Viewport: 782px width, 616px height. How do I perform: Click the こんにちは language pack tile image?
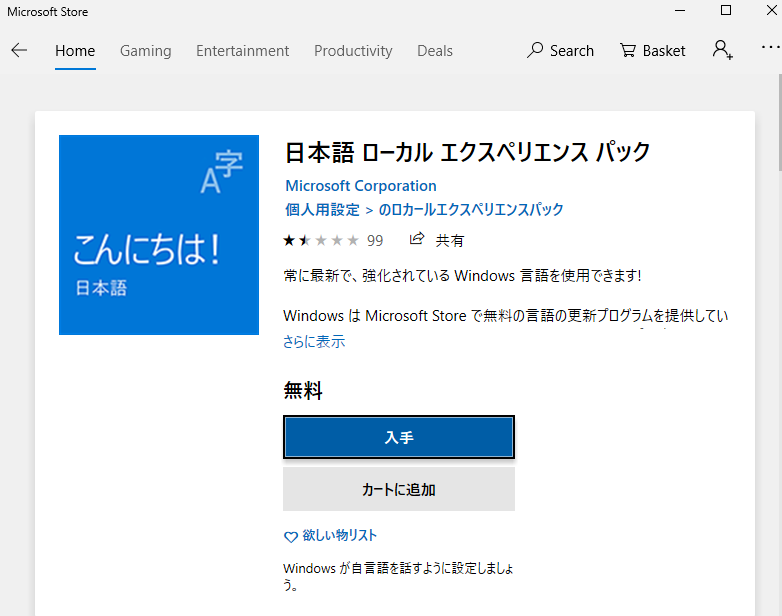point(159,235)
